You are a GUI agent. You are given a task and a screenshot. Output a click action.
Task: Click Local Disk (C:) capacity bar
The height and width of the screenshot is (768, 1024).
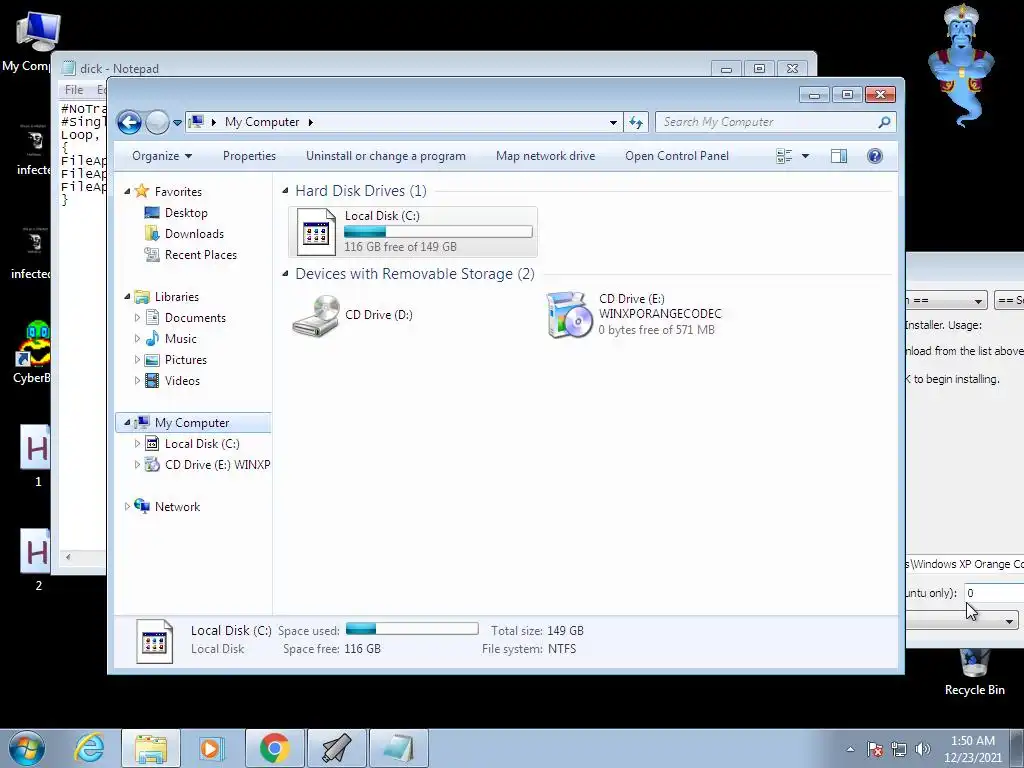438,232
